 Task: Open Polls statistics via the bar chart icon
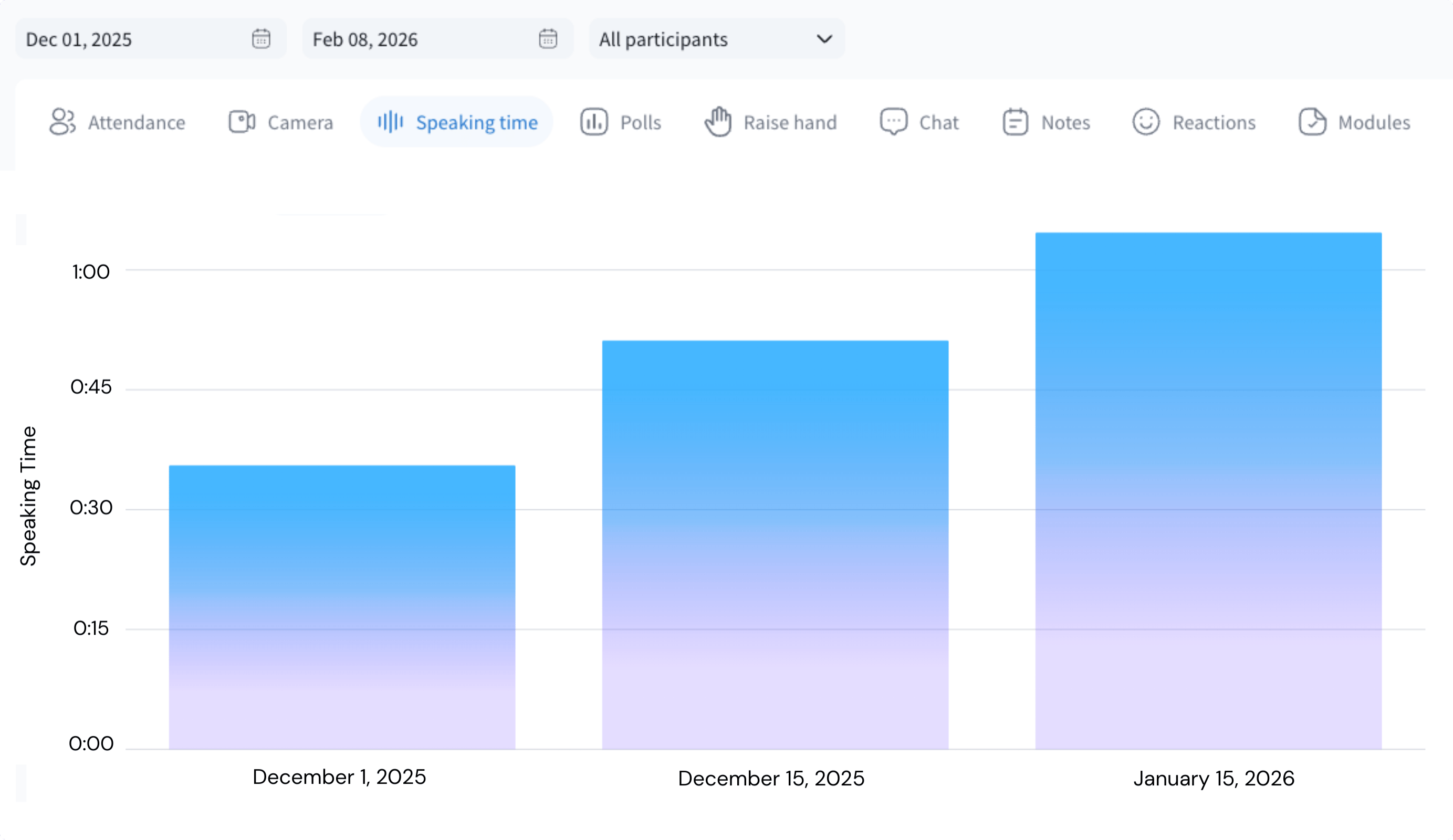point(592,122)
